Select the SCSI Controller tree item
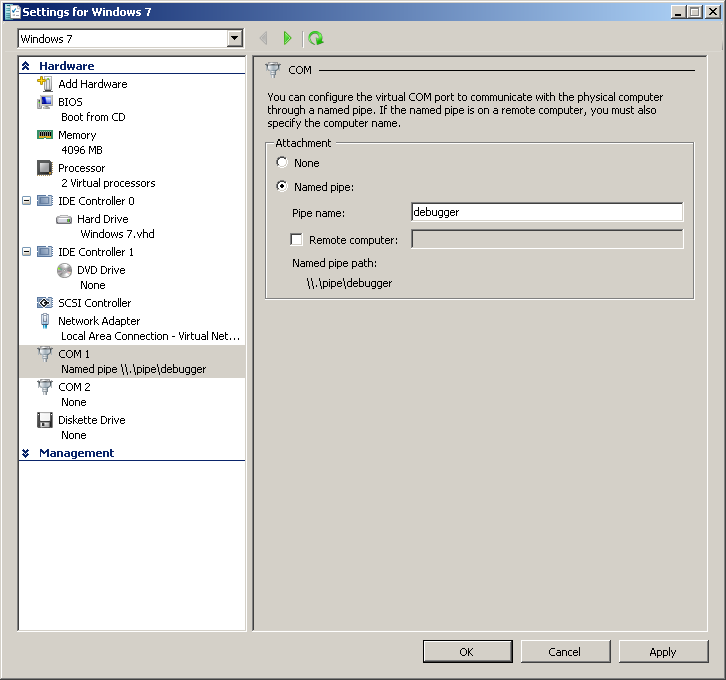The width and height of the screenshot is (726, 680). pyautogui.click(x=94, y=303)
